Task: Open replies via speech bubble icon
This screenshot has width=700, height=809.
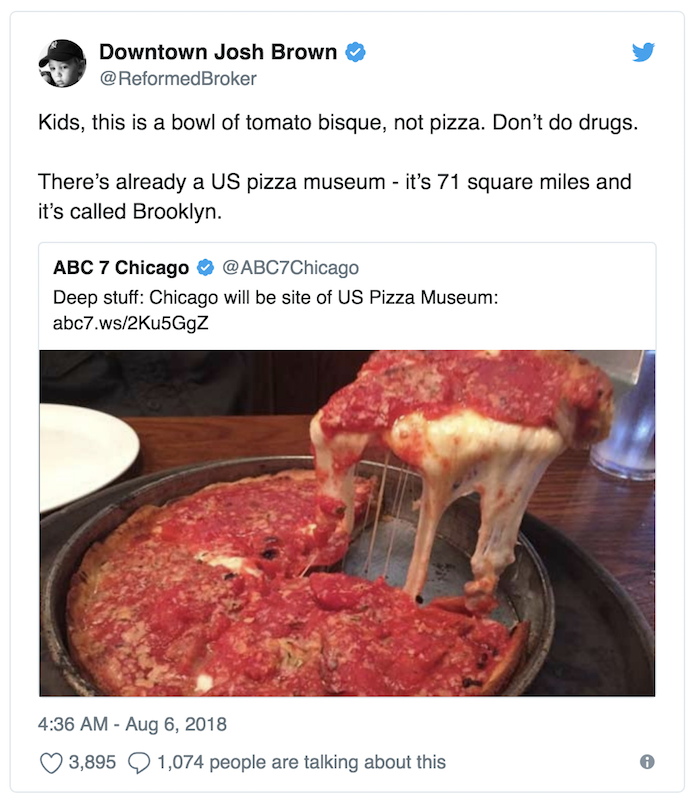Action: (139, 763)
